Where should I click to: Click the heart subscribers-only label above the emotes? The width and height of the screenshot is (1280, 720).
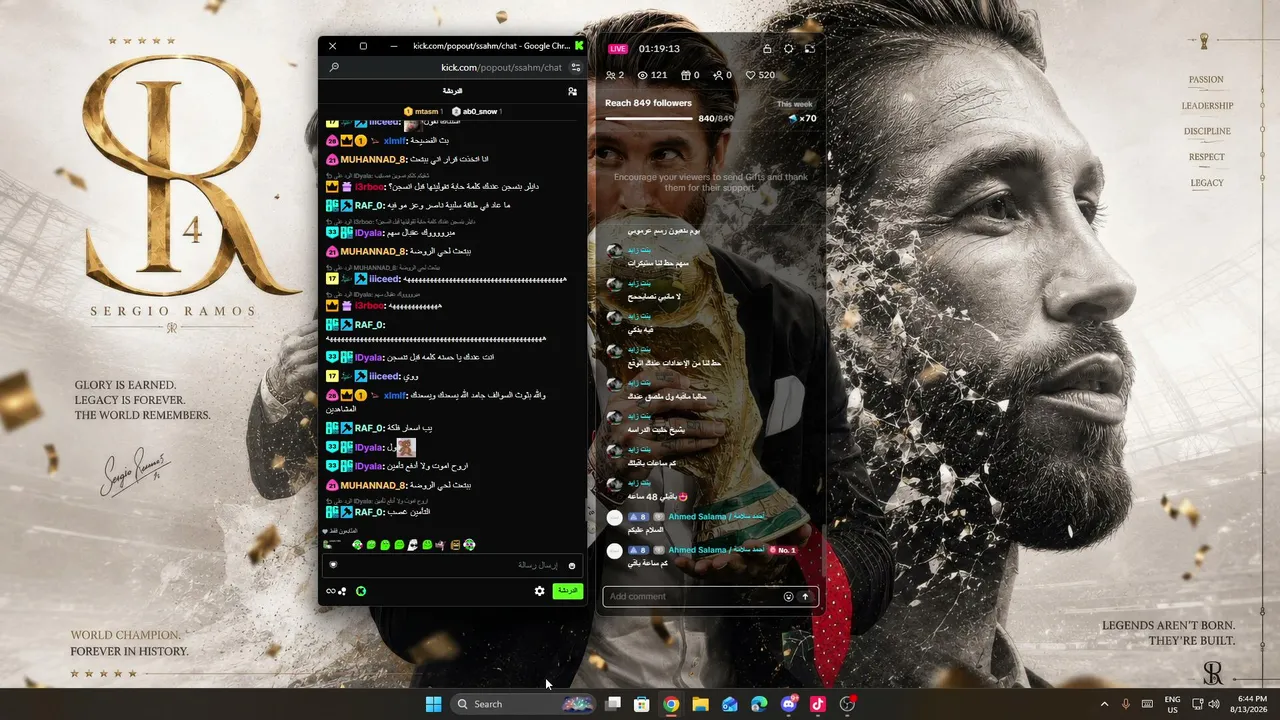(340, 531)
